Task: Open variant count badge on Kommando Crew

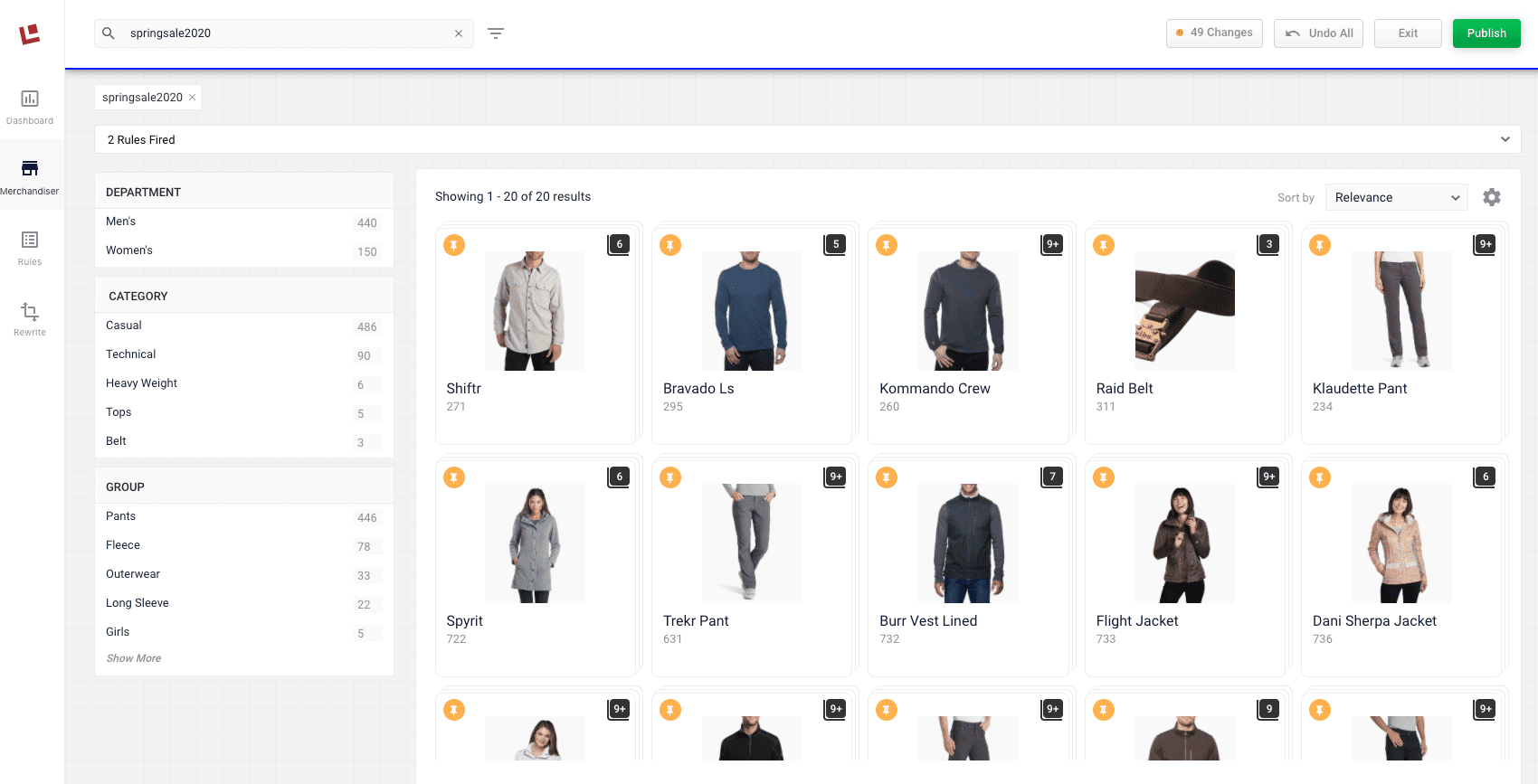Action: coord(1052,244)
